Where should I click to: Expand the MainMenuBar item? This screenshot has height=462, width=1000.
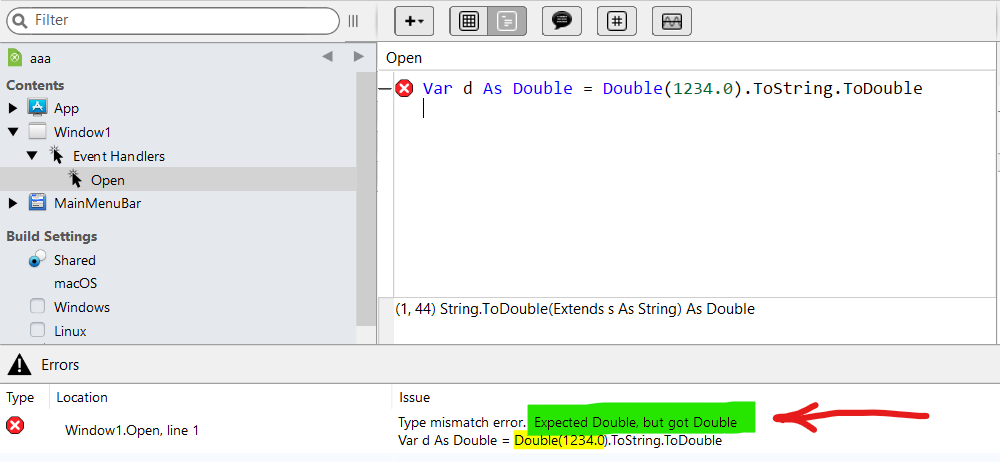[x=13, y=203]
